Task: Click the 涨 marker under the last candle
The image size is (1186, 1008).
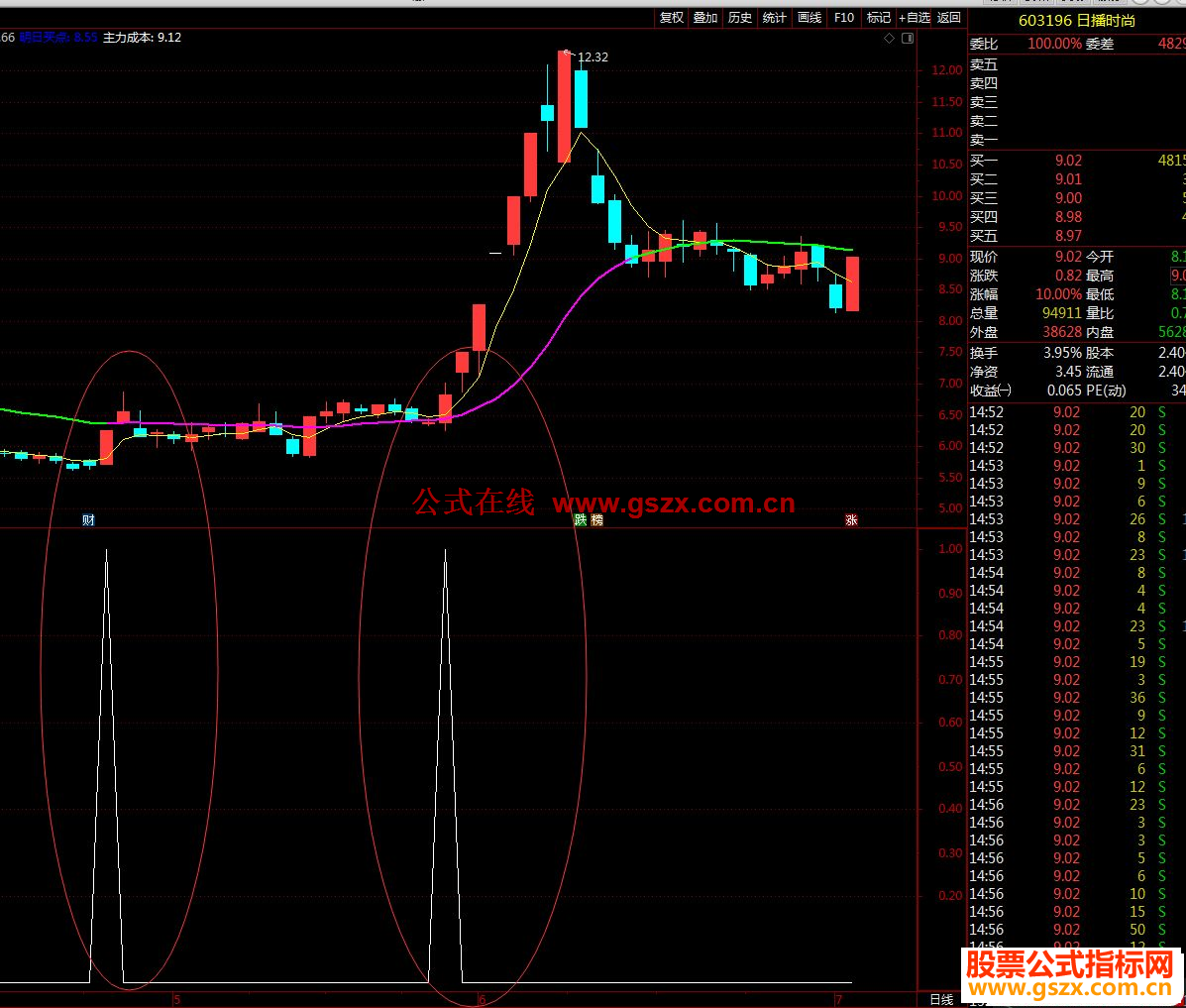Action: coord(851,520)
